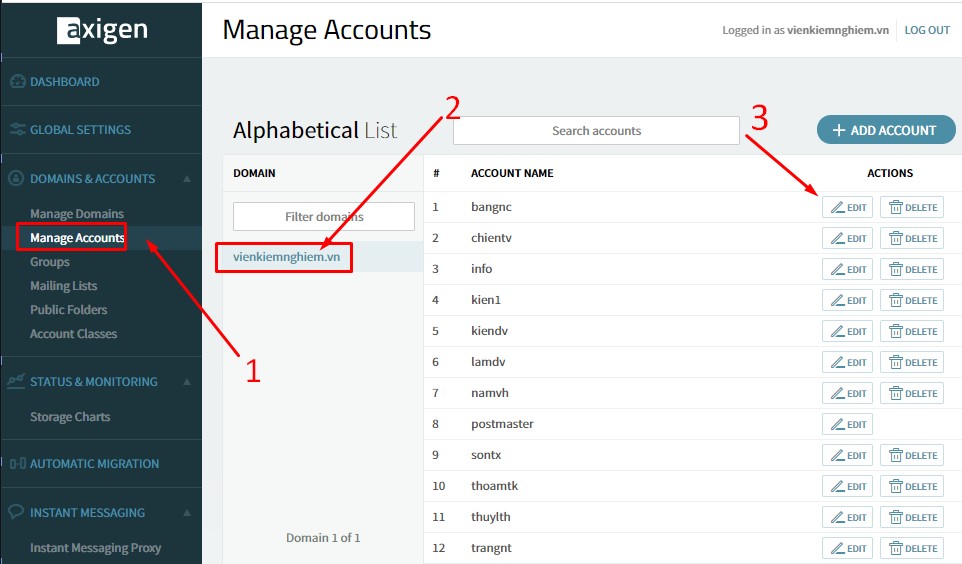The width and height of the screenshot is (962, 564).
Task: Edit the kiendv account
Action: pos(847,331)
